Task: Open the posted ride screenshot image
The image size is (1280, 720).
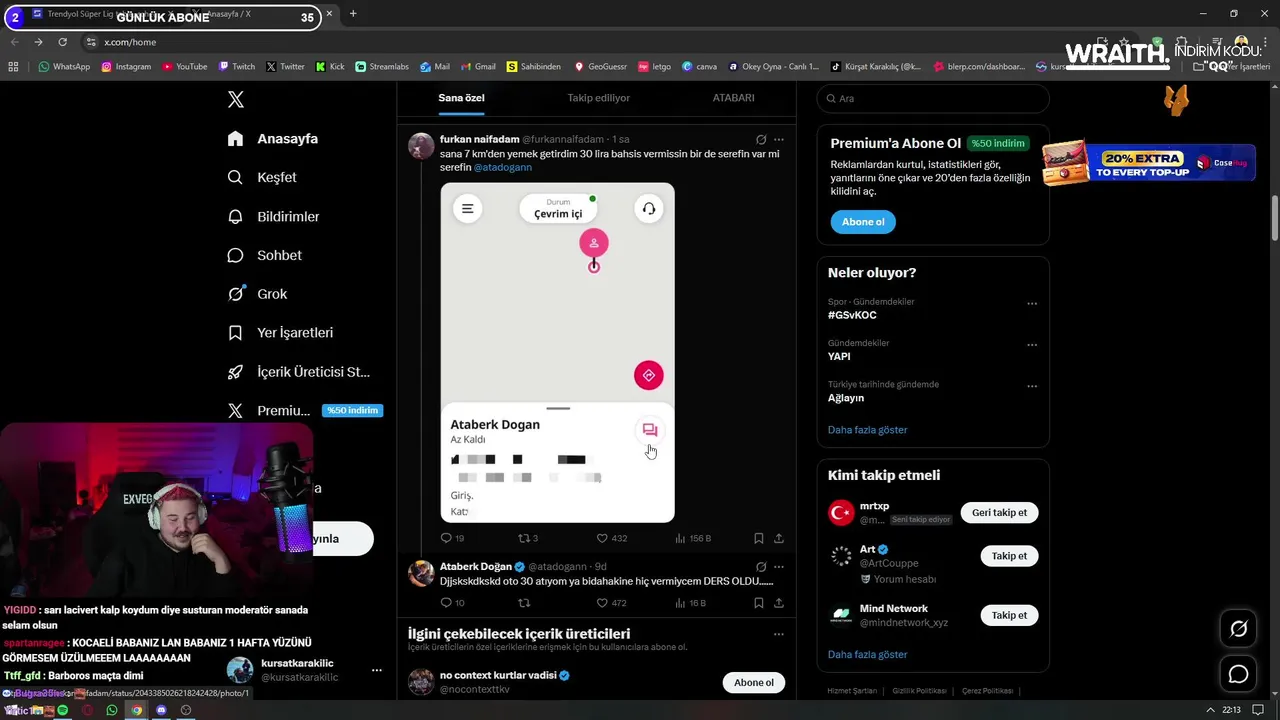Action: [557, 352]
